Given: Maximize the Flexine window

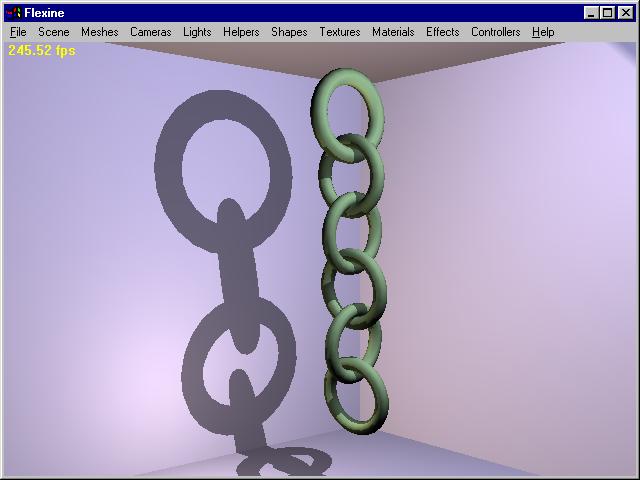Looking at the screenshot, I should click(607, 13).
